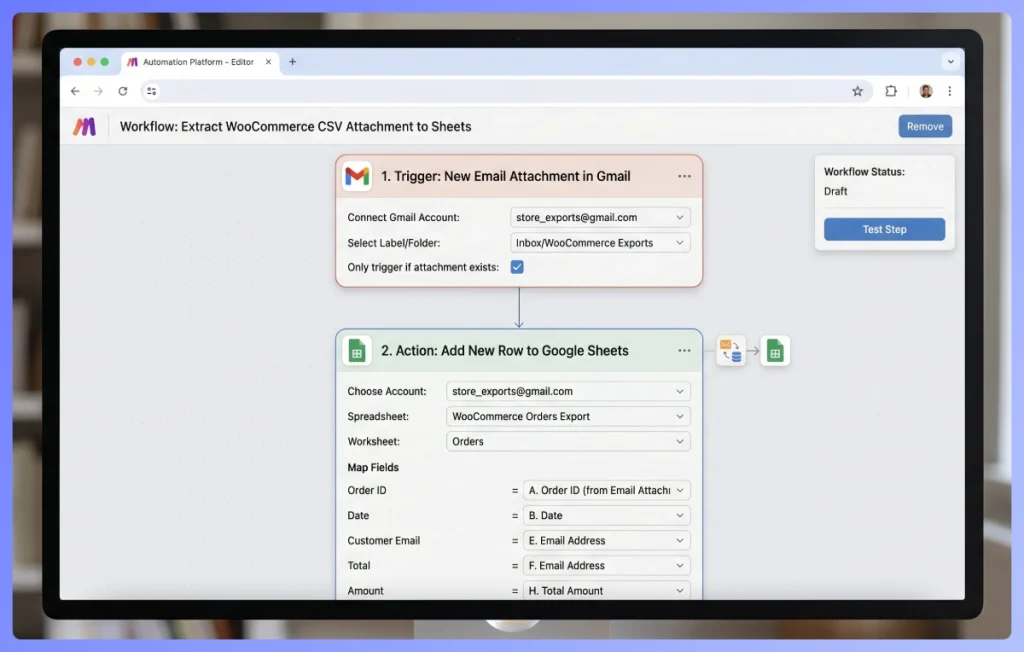This screenshot has height=652, width=1024.
Task: Open the automation platform logo icon
Action: click(x=86, y=126)
